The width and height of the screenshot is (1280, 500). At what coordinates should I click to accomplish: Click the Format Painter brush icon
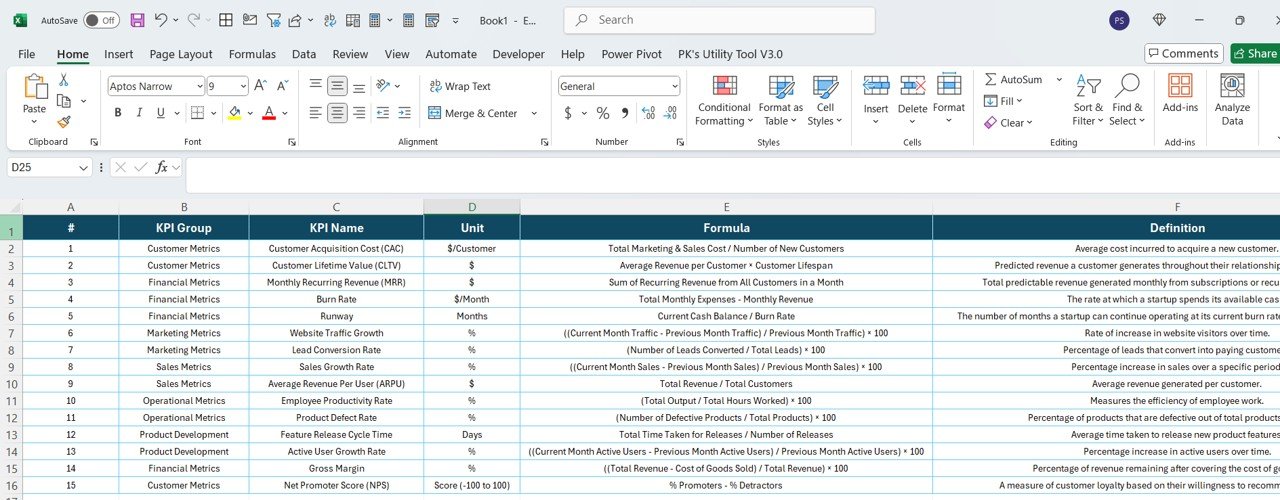point(64,122)
